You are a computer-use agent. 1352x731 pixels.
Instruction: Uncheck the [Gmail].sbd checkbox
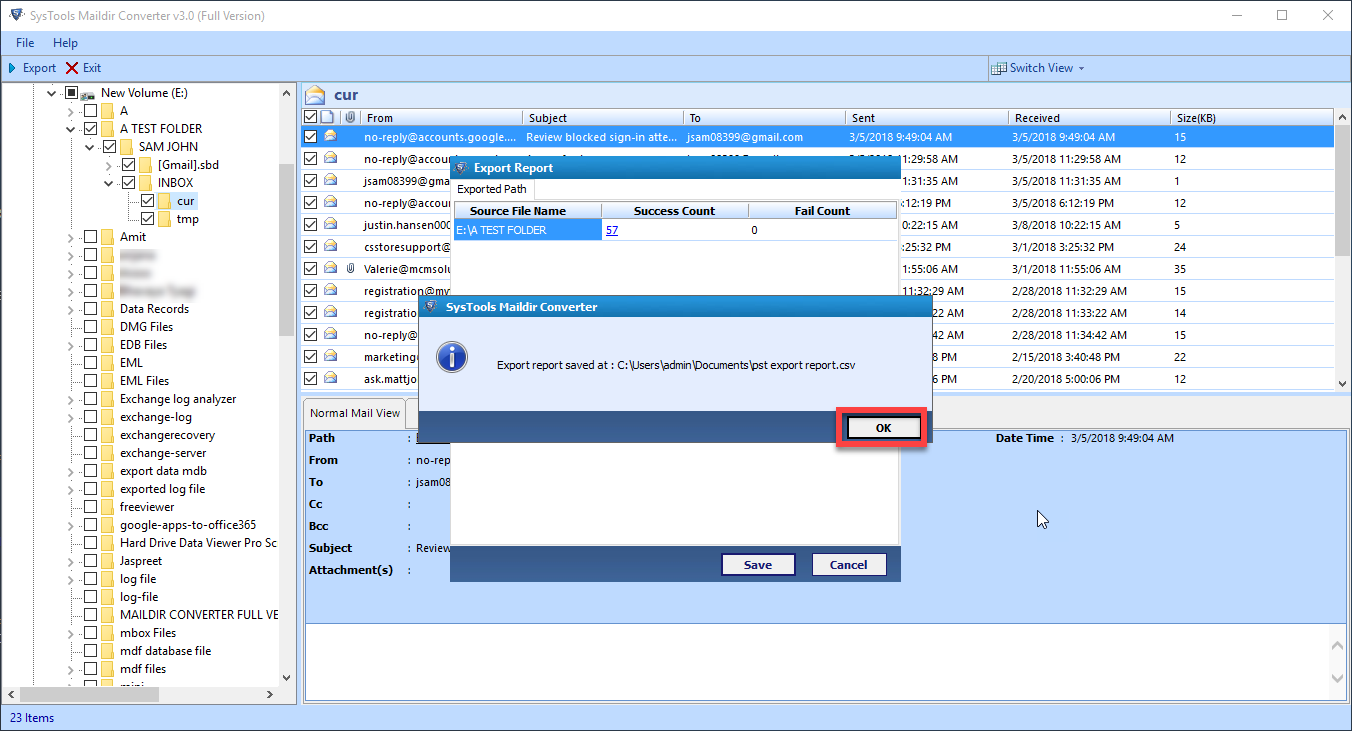click(129, 165)
